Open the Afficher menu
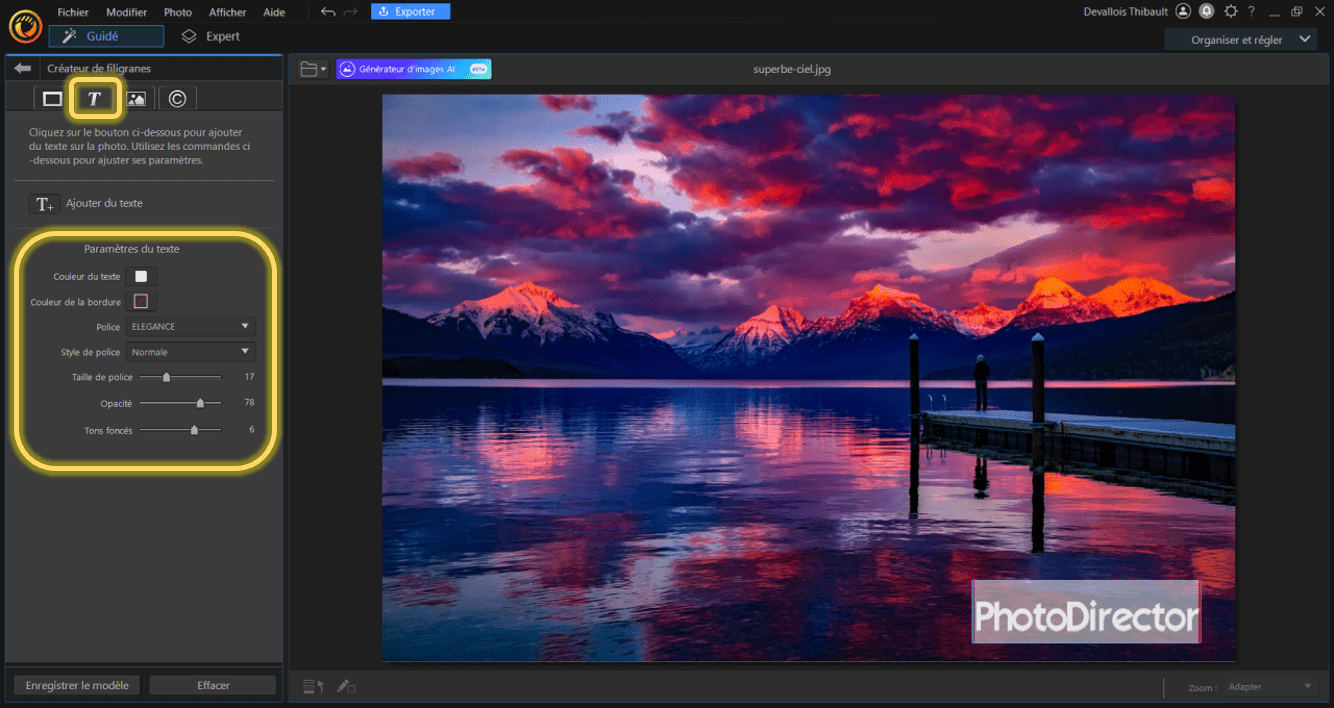 (x=228, y=12)
